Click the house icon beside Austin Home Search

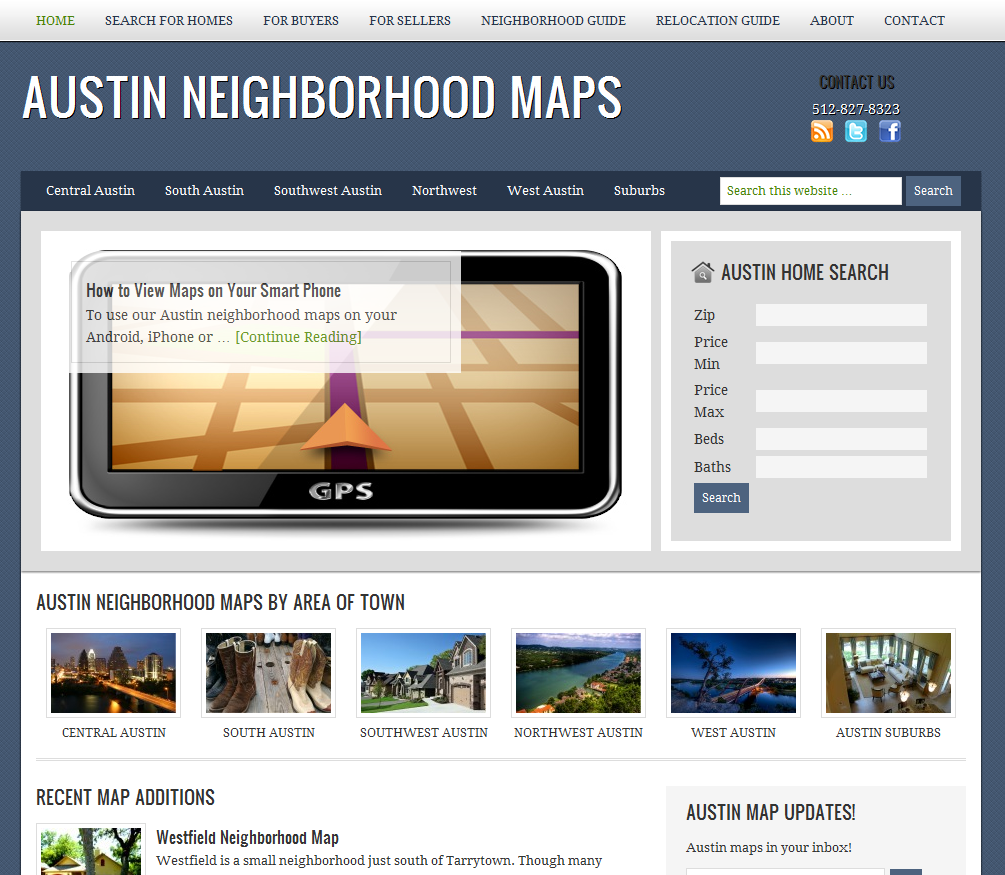click(703, 273)
